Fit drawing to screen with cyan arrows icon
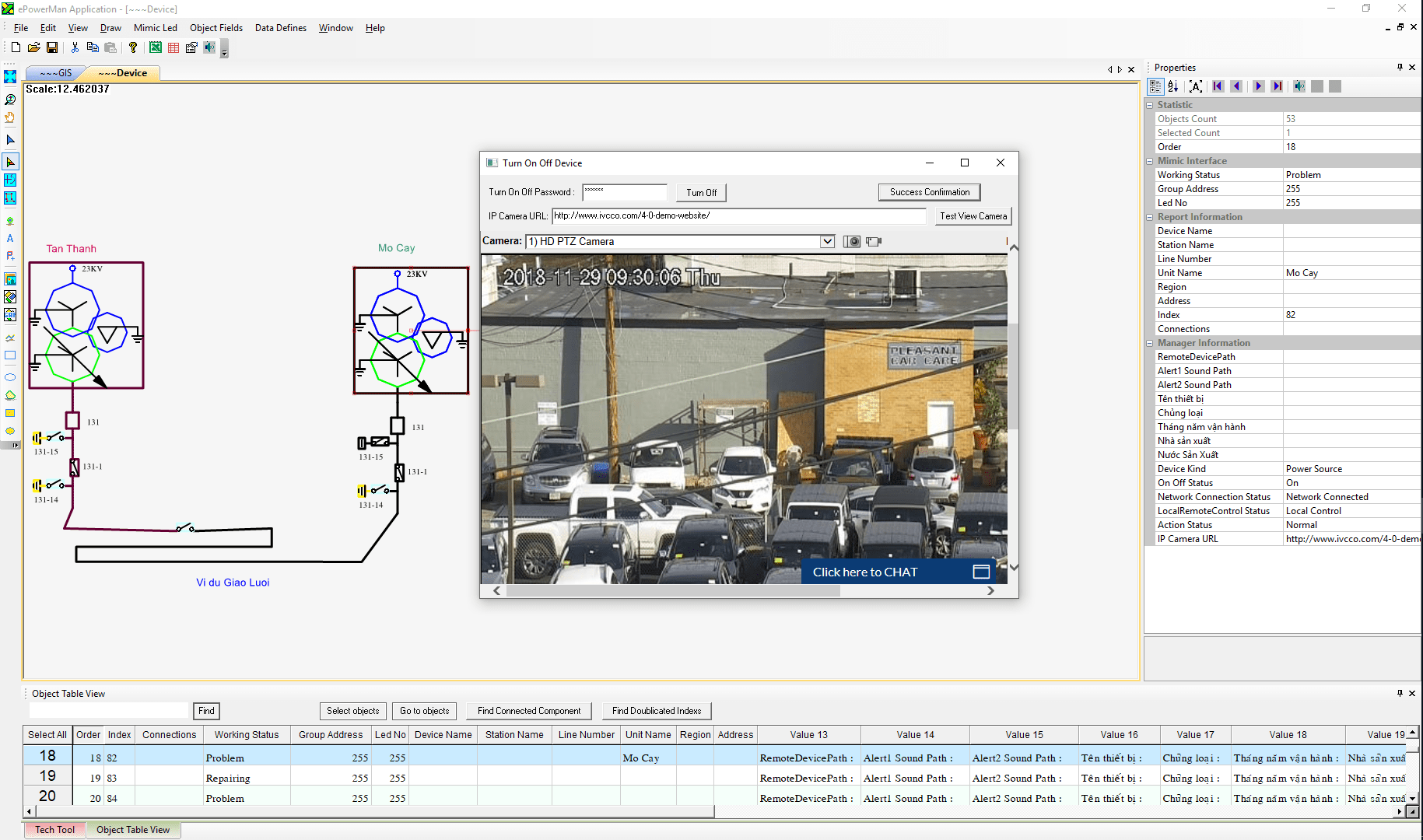Screen dimensions: 1423x840 (10, 77)
